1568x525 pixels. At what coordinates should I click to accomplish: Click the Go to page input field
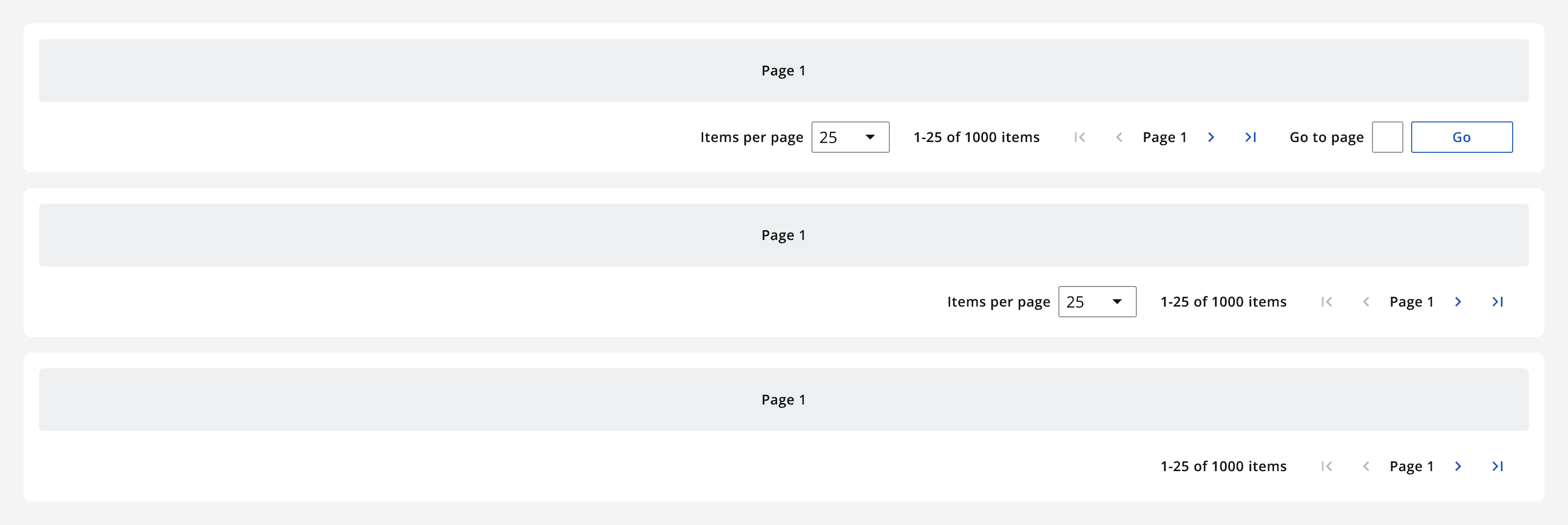(x=1388, y=137)
